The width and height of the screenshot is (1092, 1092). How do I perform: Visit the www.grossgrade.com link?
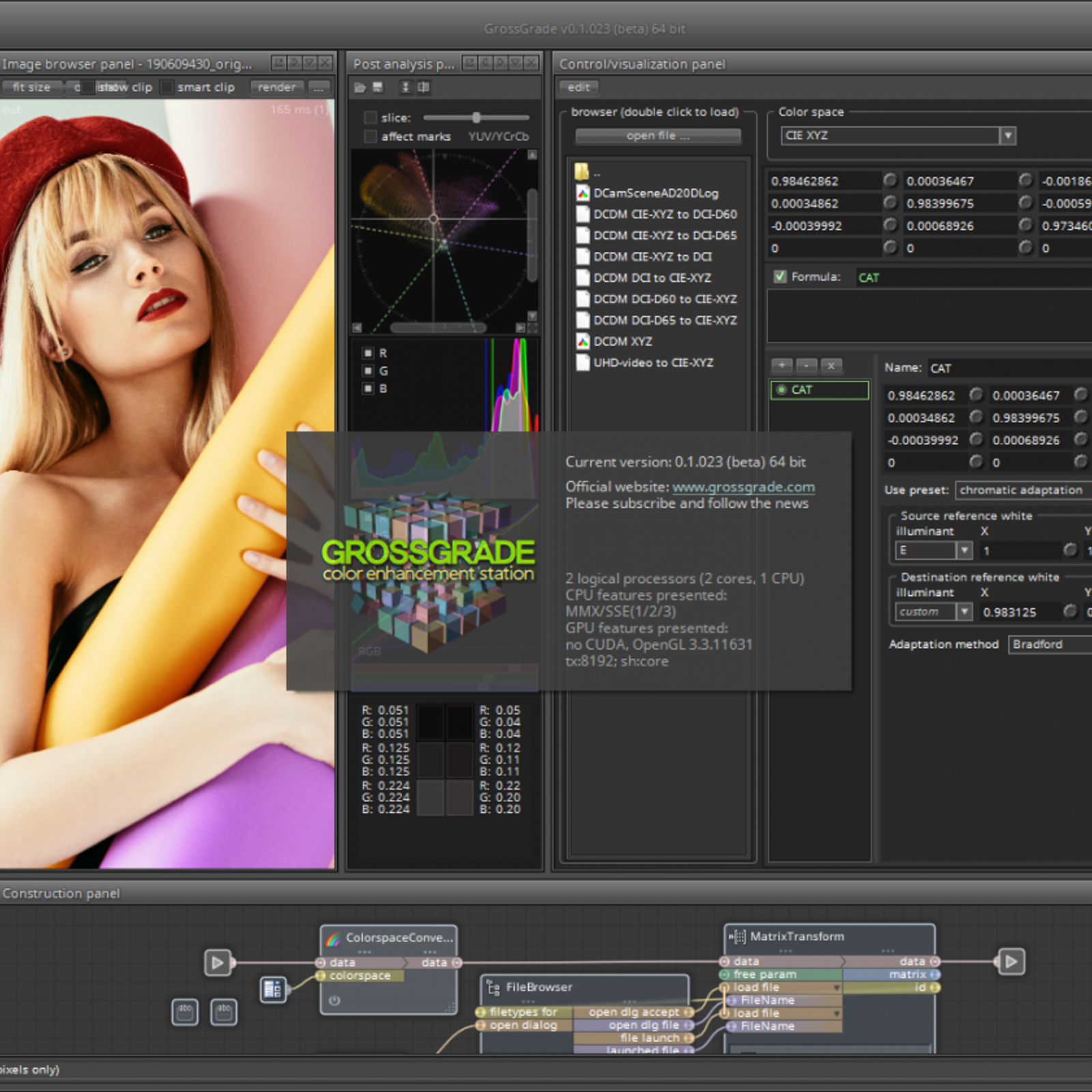[743, 487]
